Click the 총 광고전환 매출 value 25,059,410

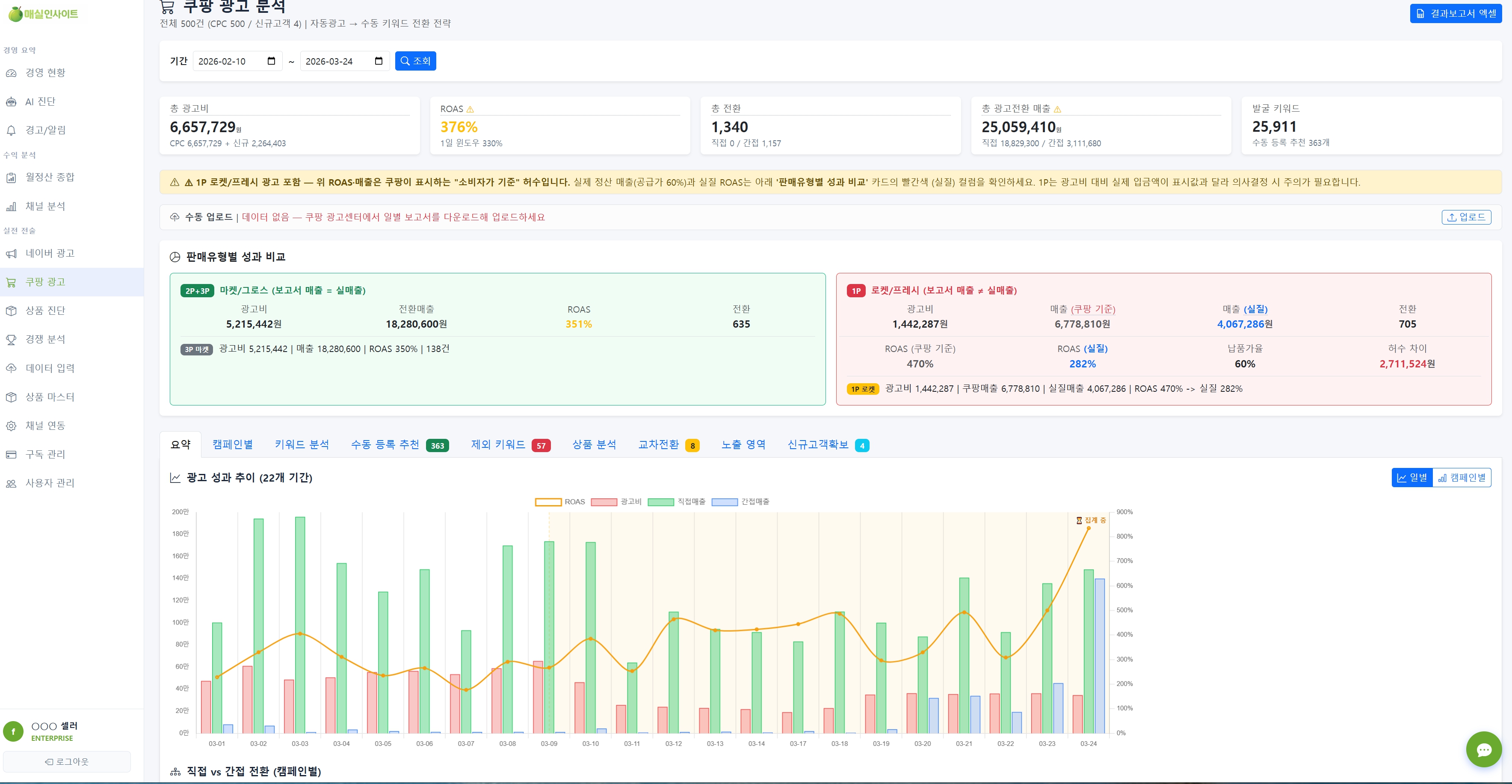point(1018,127)
